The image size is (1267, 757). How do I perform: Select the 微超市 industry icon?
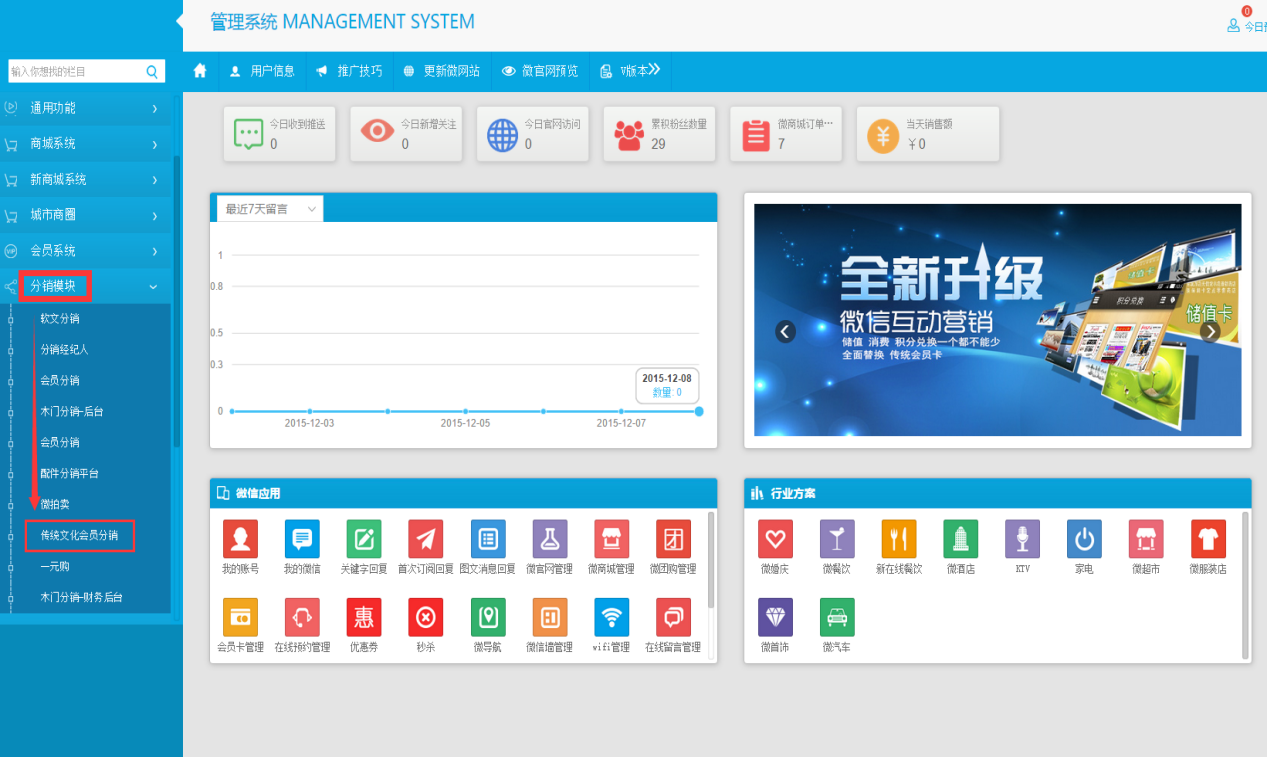tap(1146, 539)
